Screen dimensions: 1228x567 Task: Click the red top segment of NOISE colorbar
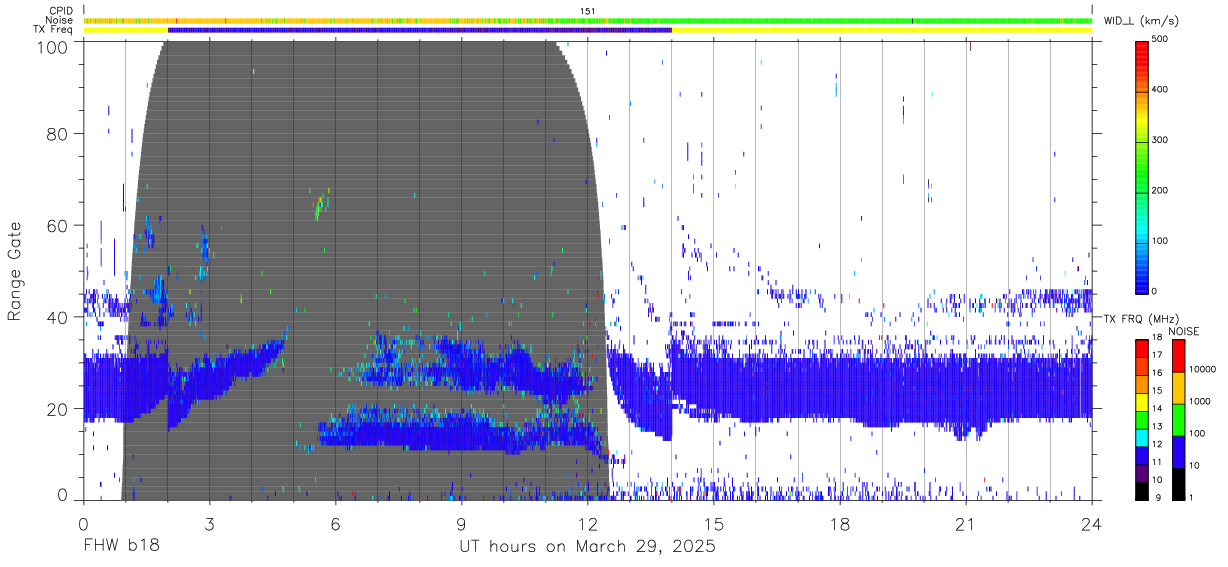(1178, 354)
